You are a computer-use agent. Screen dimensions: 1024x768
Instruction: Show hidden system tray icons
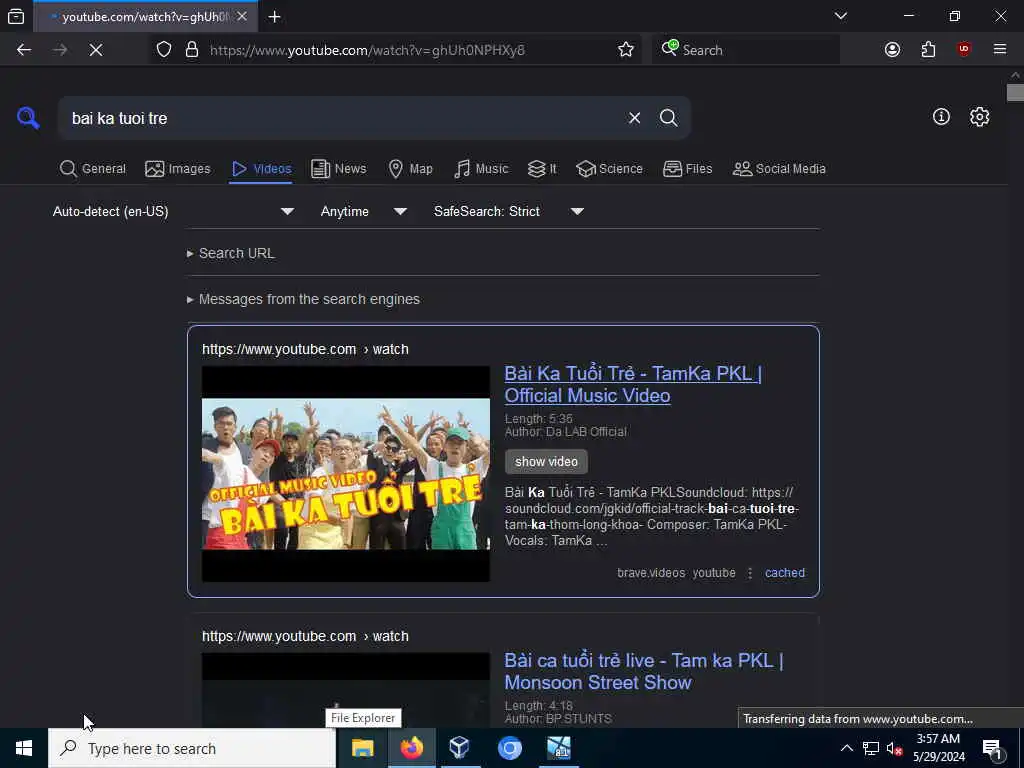click(846, 748)
